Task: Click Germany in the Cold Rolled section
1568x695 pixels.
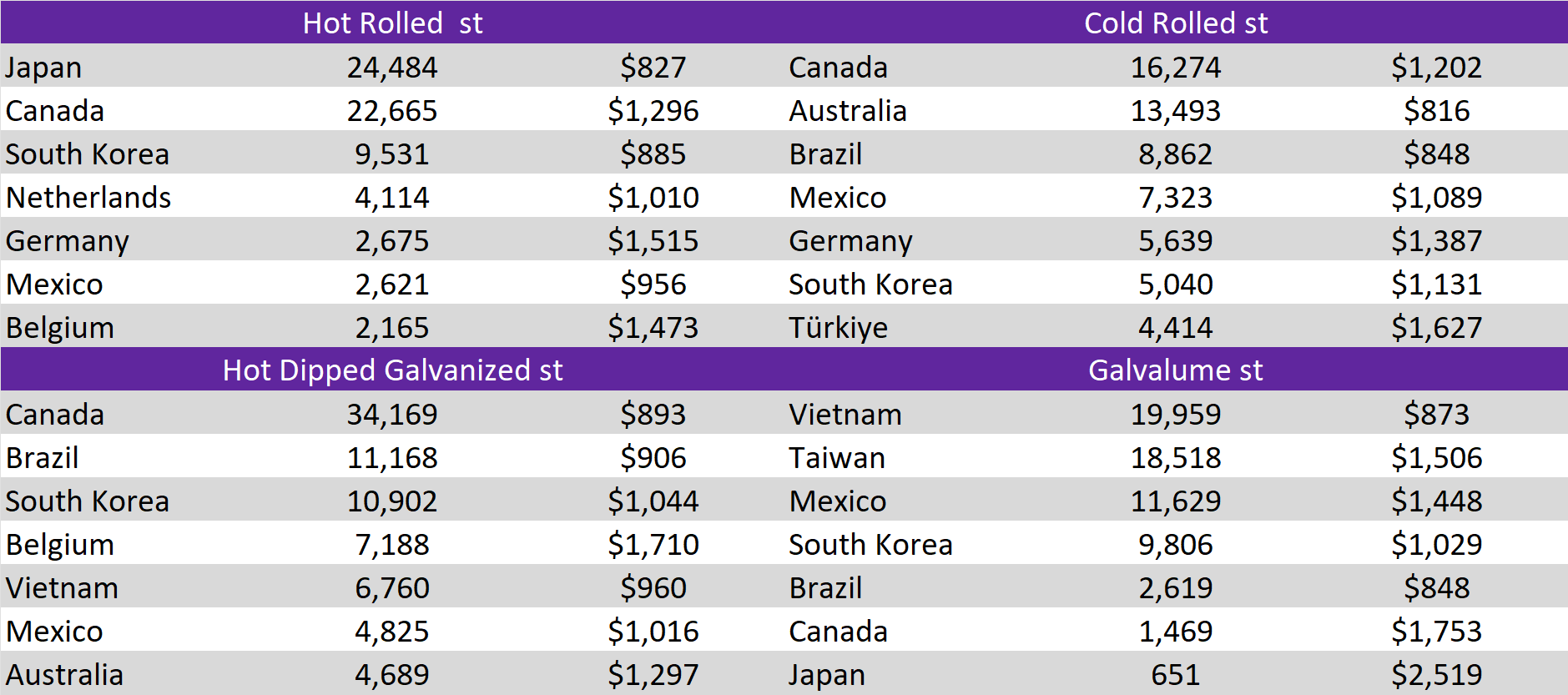Action: pyautogui.click(x=850, y=241)
